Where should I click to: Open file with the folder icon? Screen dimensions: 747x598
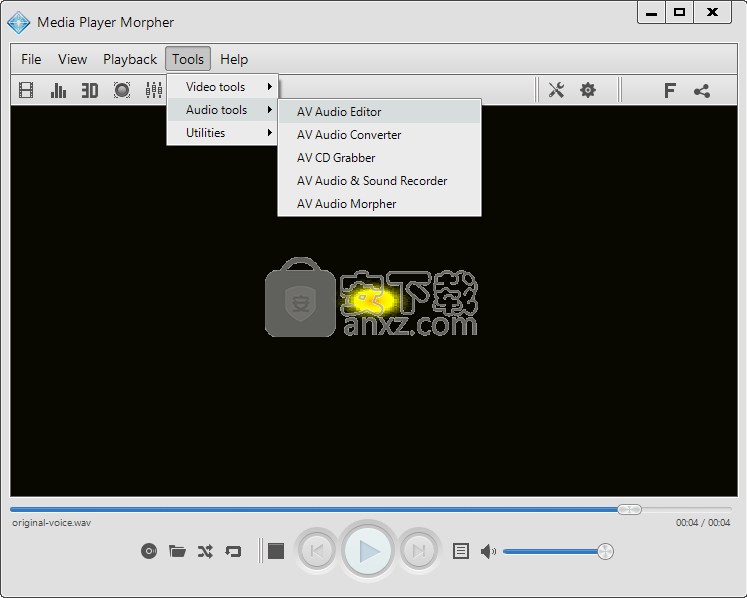click(x=177, y=551)
